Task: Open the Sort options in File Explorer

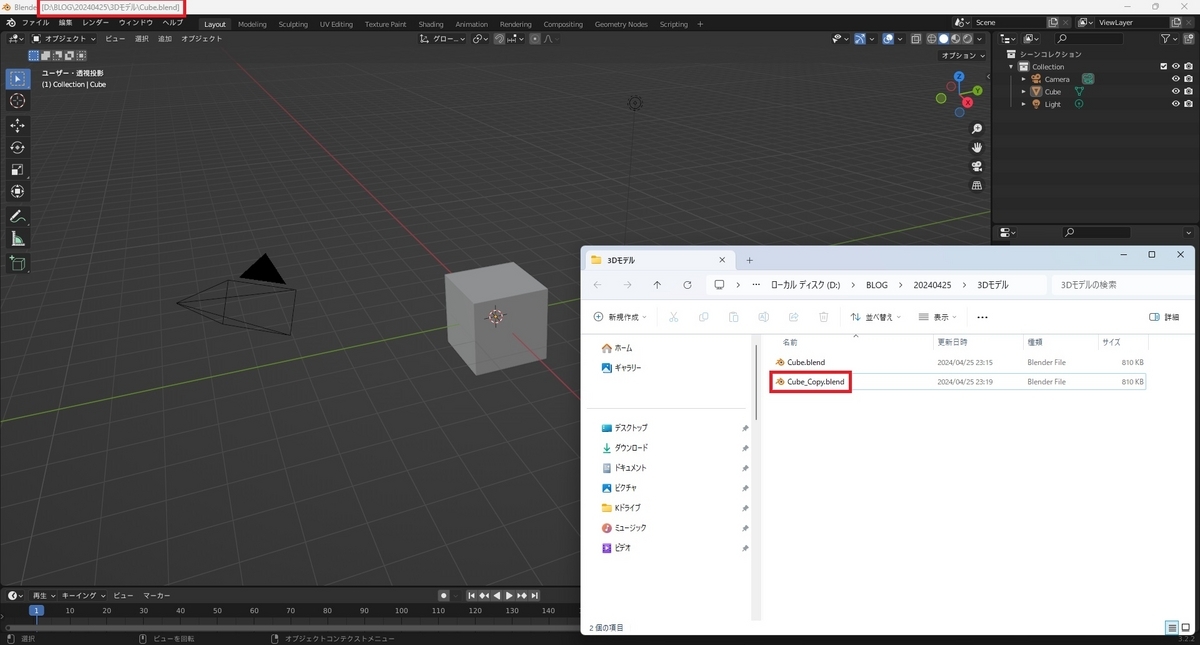Action: click(876, 317)
